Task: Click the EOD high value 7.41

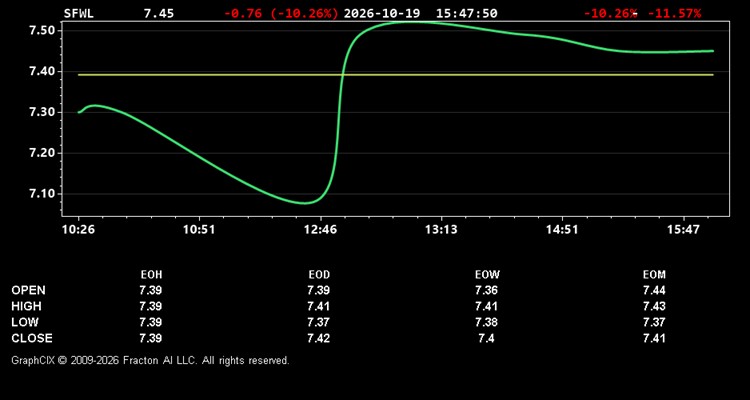Action: tap(319, 306)
